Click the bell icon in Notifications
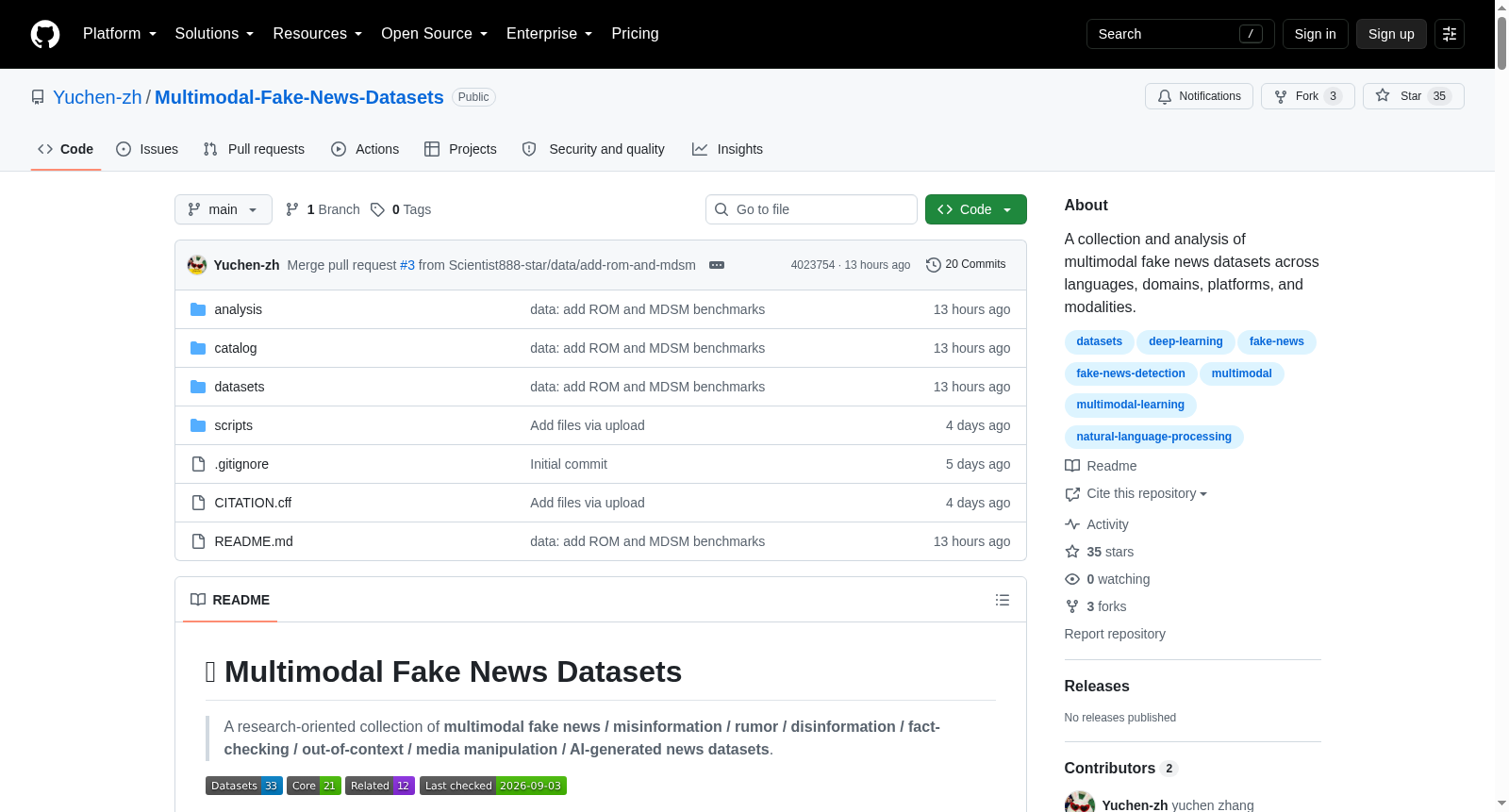1509x812 pixels. click(x=1165, y=96)
